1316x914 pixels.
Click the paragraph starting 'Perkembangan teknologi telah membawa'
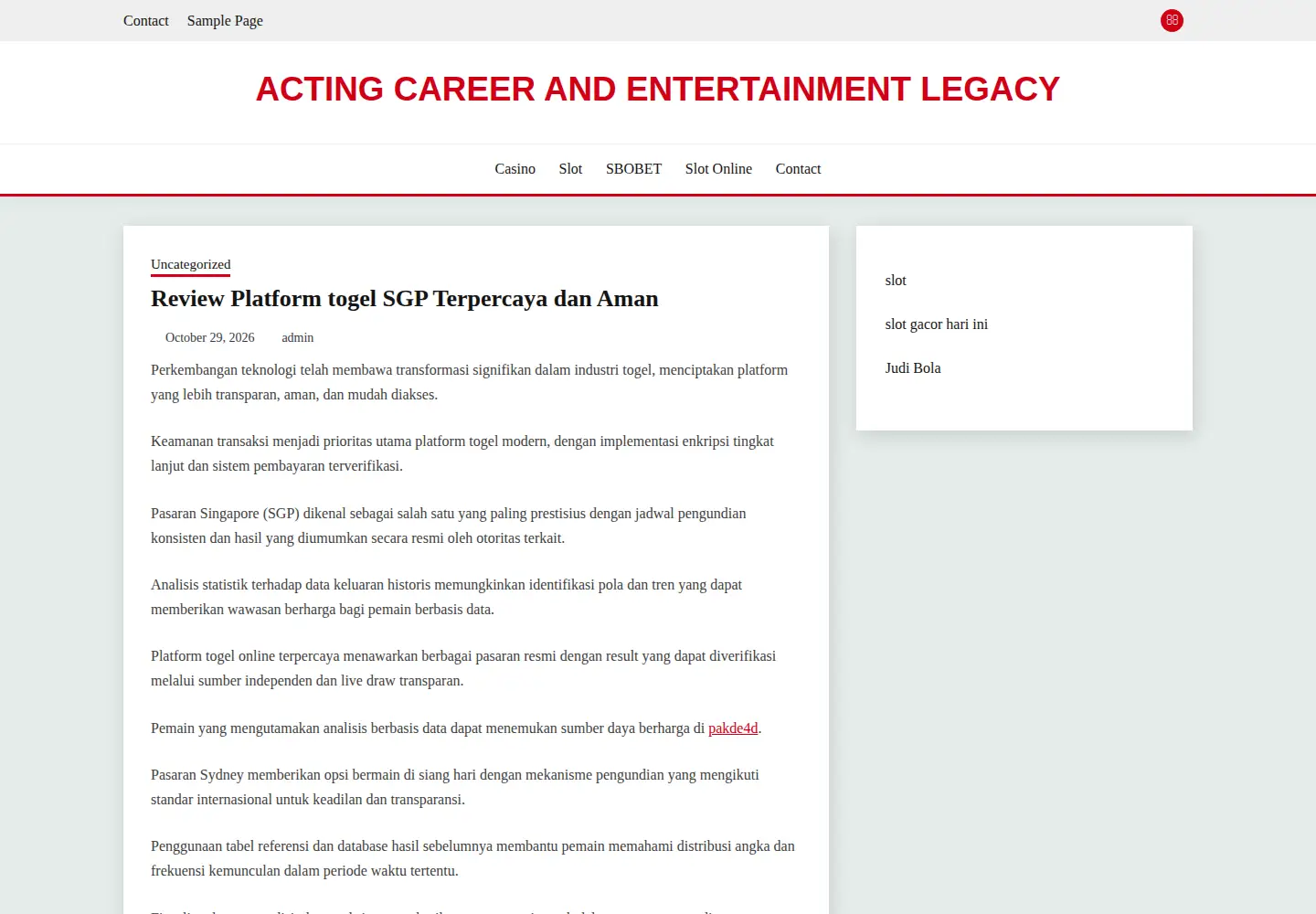(475, 382)
